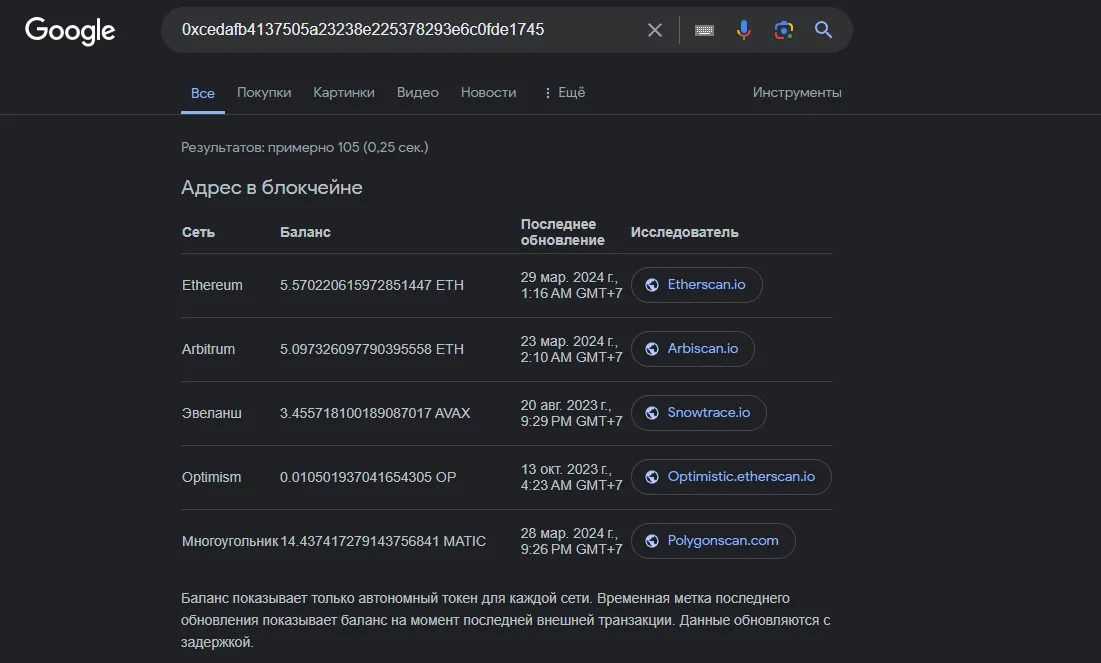The image size is (1101, 663).
Task: Switch to the Новости tab
Action: 489,92
